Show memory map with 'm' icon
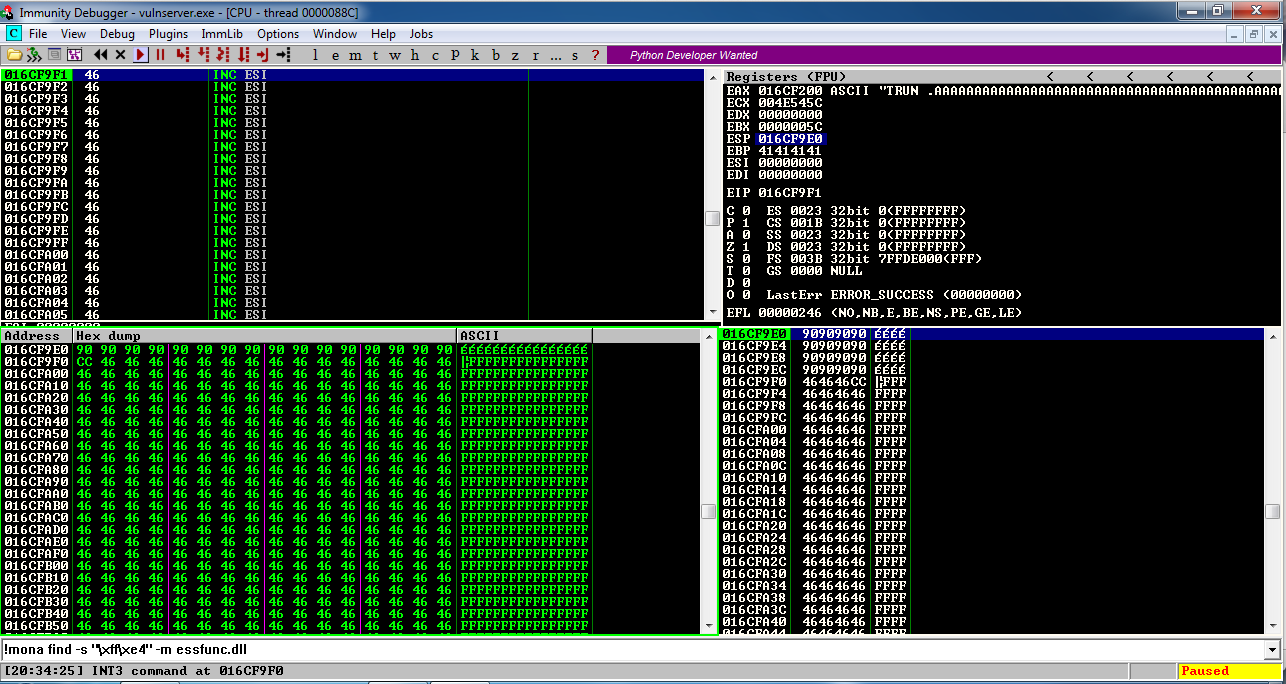This screenshot has height=684, width=1286. (355, 55)
